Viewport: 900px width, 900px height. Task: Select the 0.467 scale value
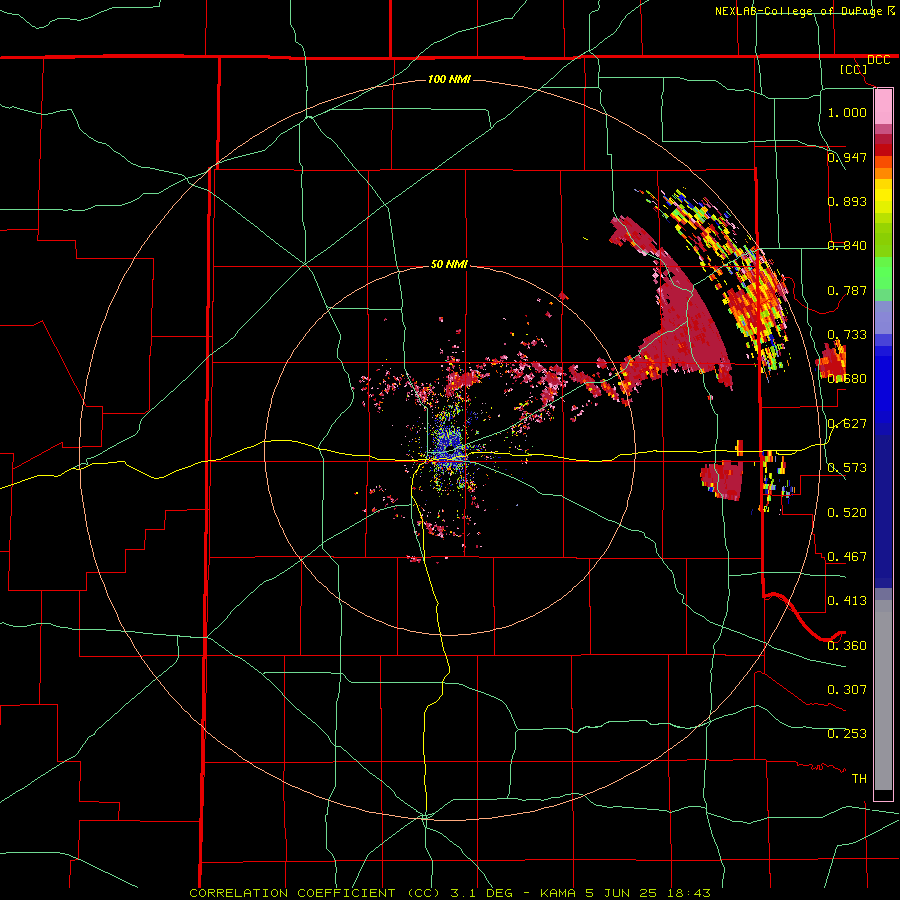tap(847, 556)
